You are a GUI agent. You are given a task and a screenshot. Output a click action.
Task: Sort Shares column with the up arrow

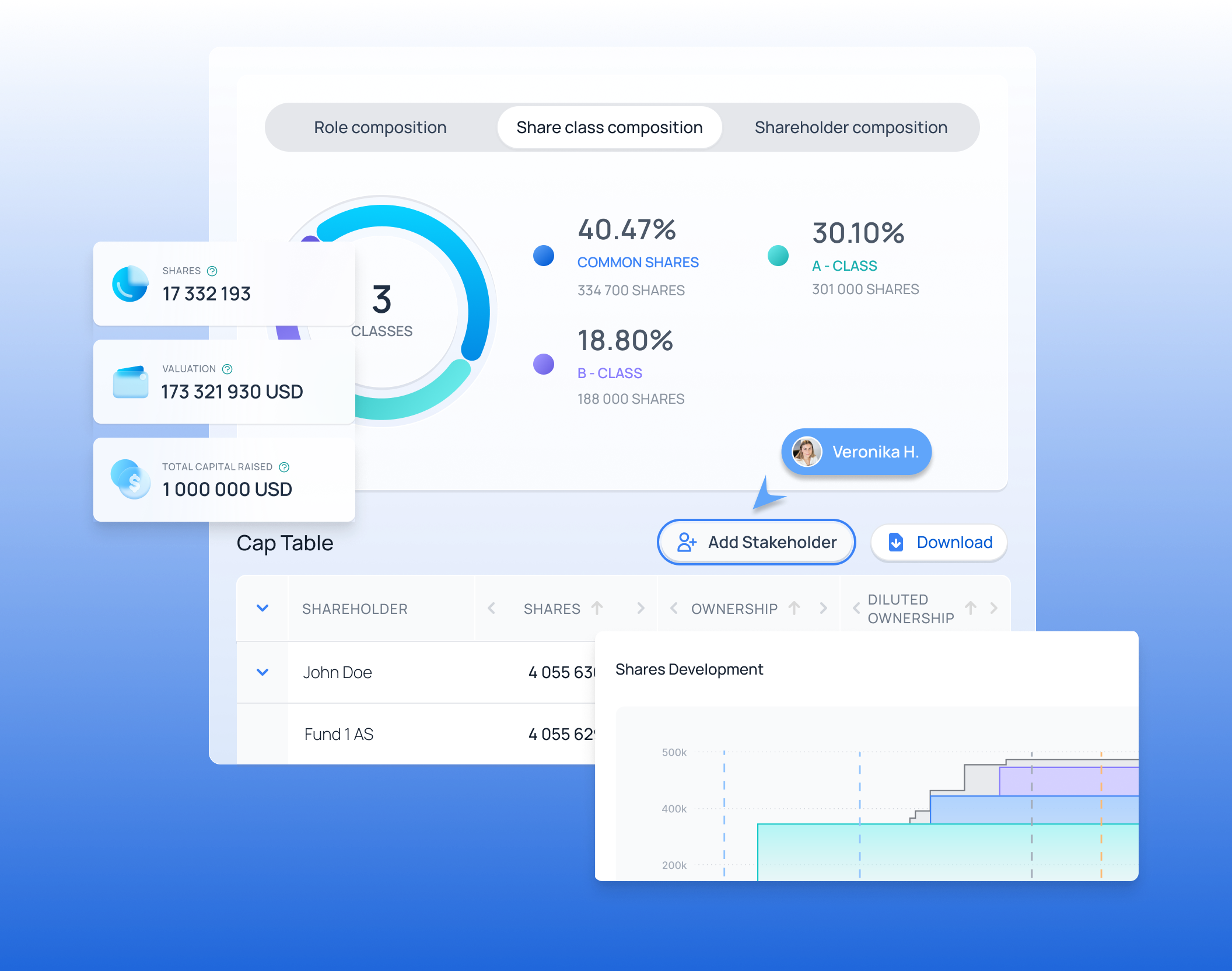pyautogui.click(x=597, y=608)
